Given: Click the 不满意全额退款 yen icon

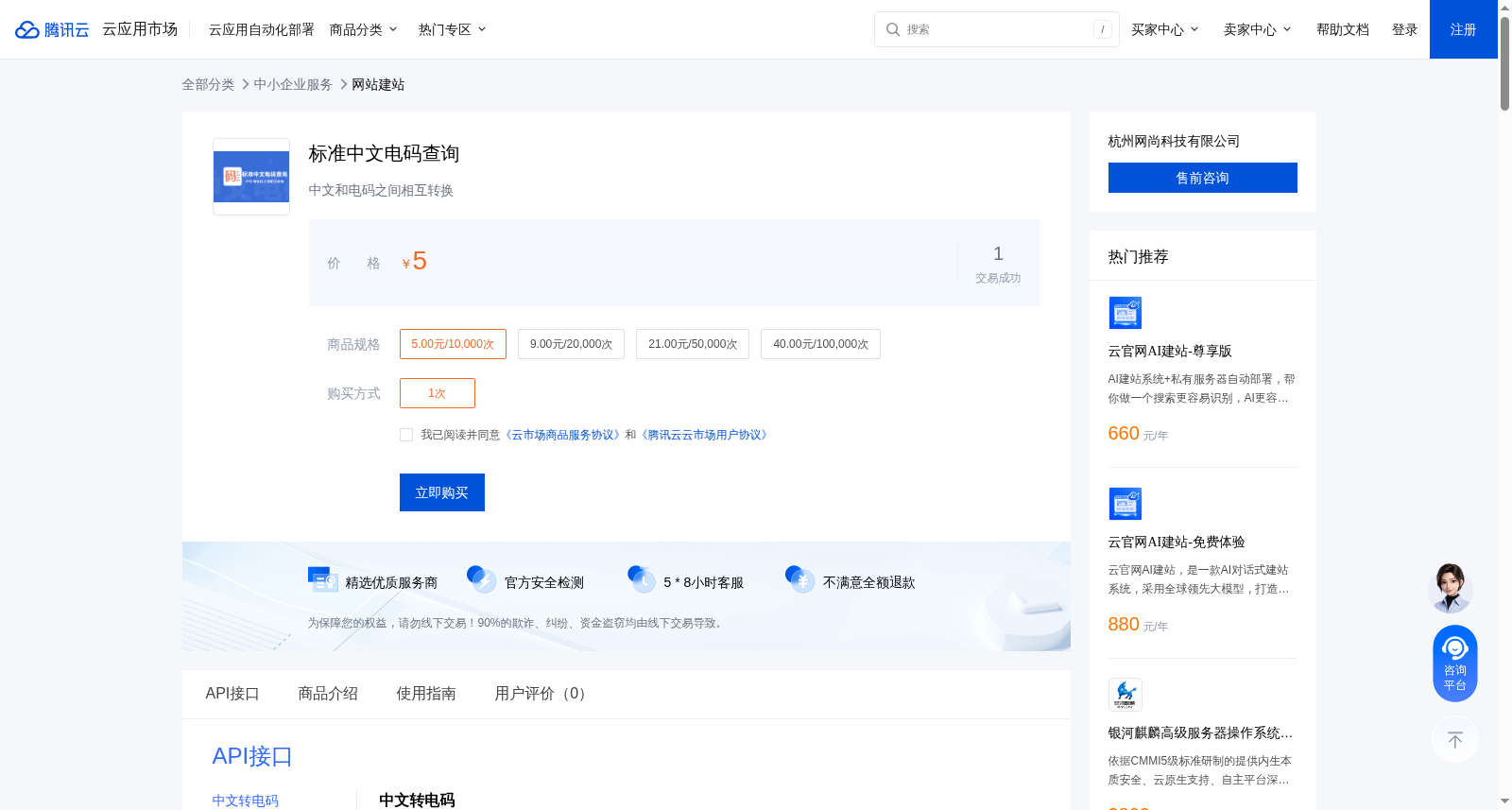Looking at the screenshot, I should (x=800, y=579).
